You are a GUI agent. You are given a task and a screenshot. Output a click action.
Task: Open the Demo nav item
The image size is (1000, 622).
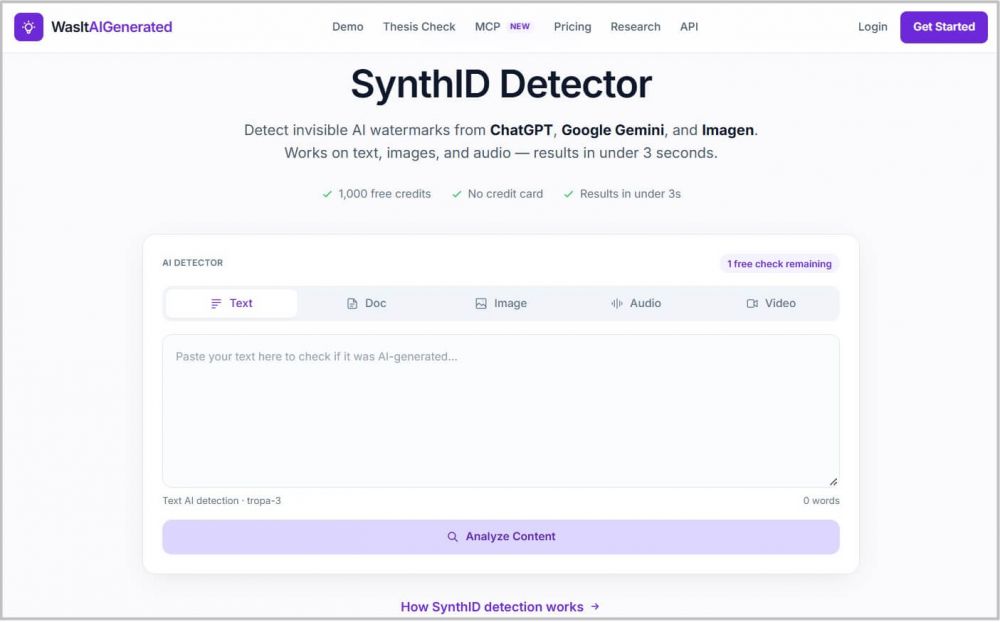pos(348,27)
